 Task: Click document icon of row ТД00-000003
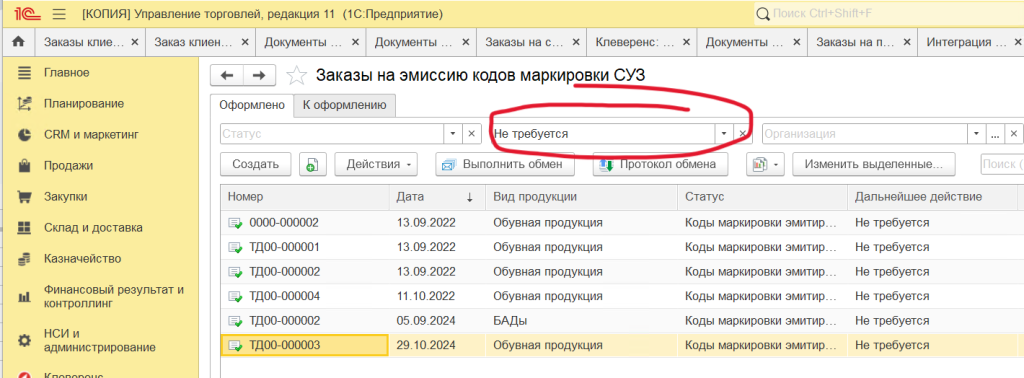(x=234, y=345)
